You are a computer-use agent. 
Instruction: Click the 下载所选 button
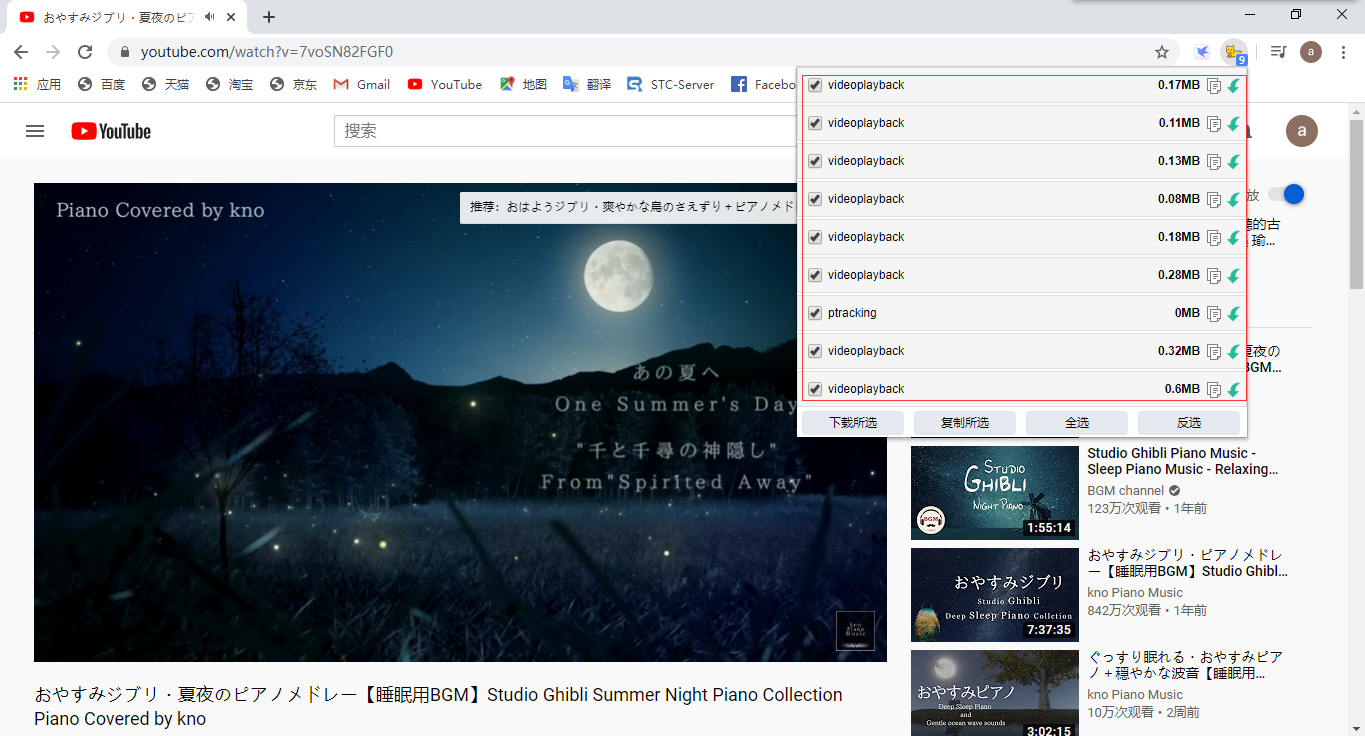853,423
